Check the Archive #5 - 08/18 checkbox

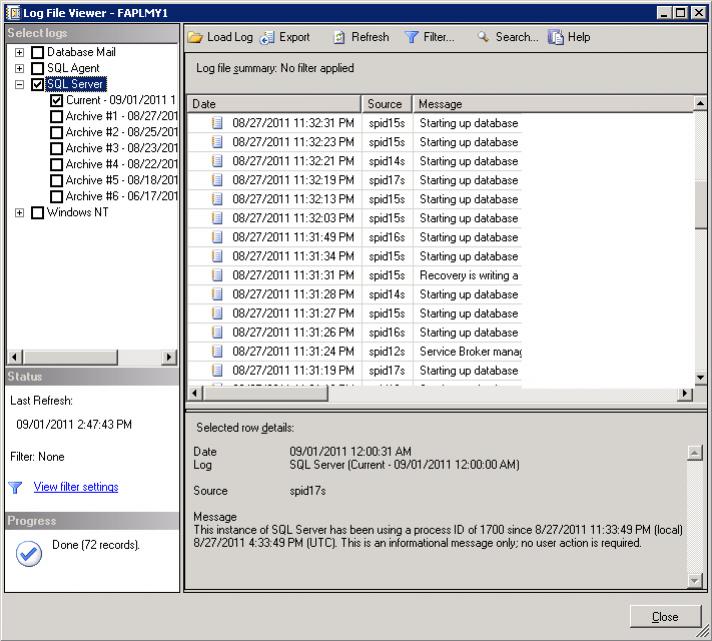pos(56,180)
